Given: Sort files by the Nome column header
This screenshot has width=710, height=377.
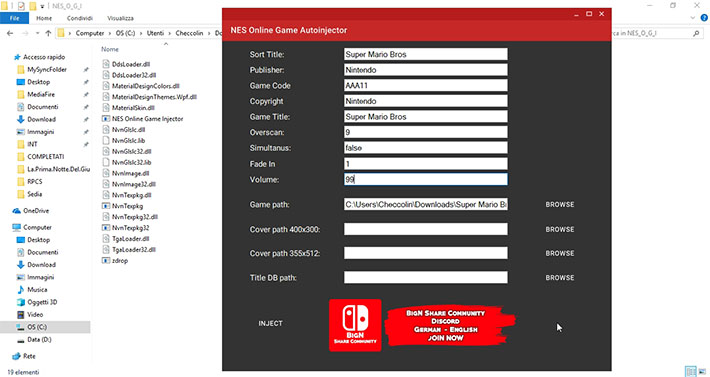Looking at the screenshot, I should [x=110, y=49].
